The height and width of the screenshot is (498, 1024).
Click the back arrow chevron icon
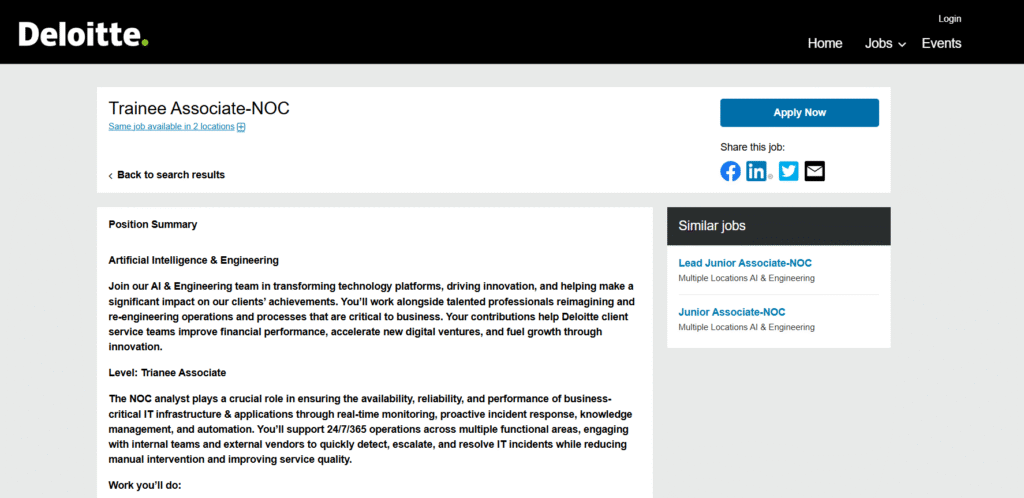(111, 176)
